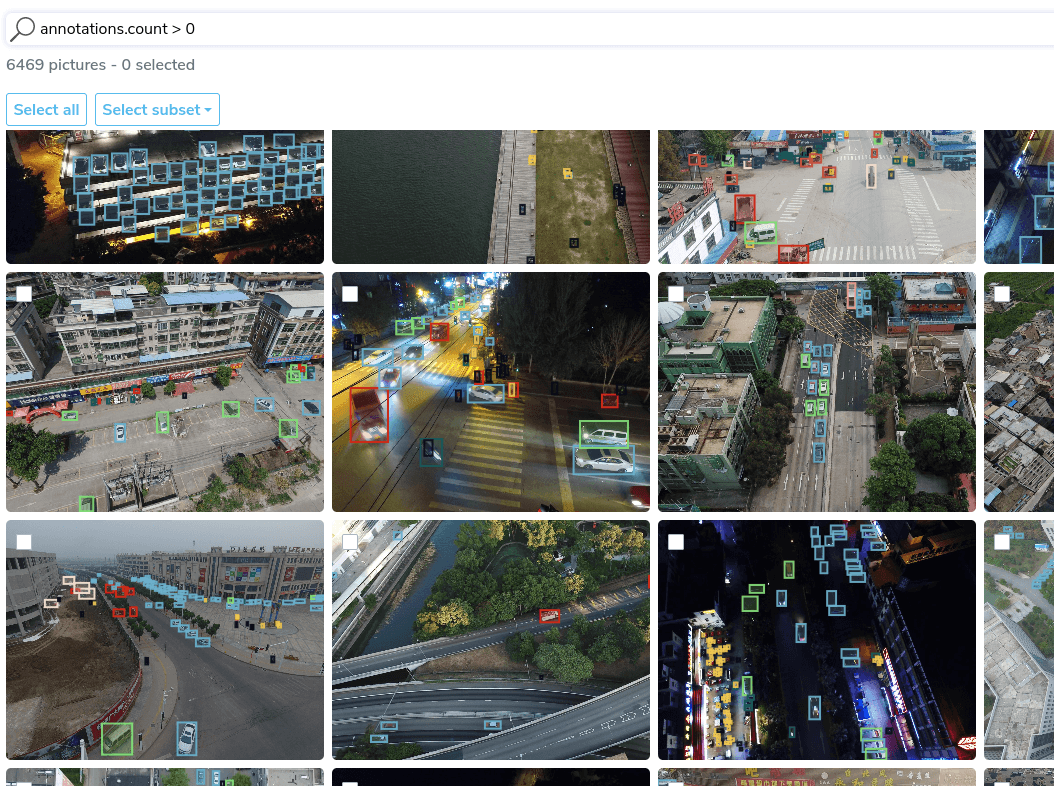
Task: Tick checkbox on construction site curved road picture
Action: tap(24, 542)
